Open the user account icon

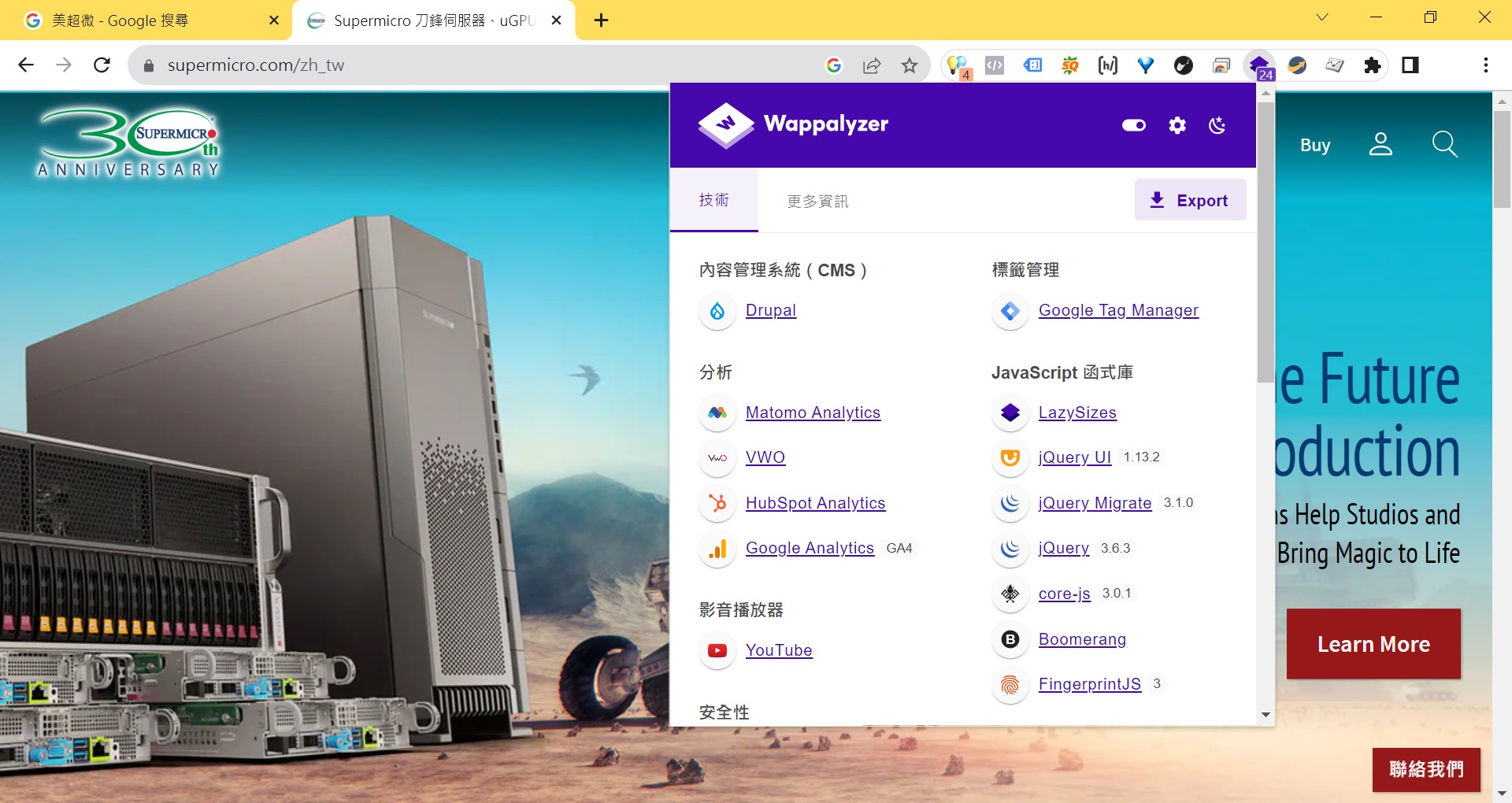point(1380,144)
